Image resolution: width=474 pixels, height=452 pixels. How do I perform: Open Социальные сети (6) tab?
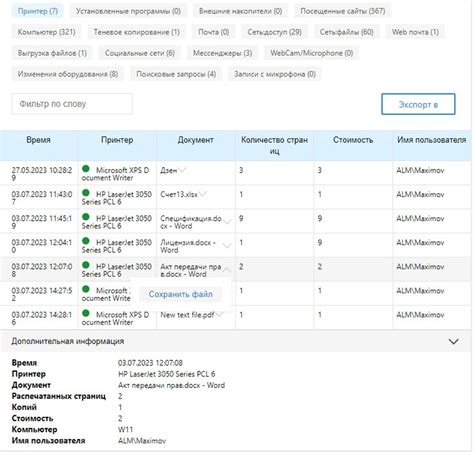[x=140, y=53]
